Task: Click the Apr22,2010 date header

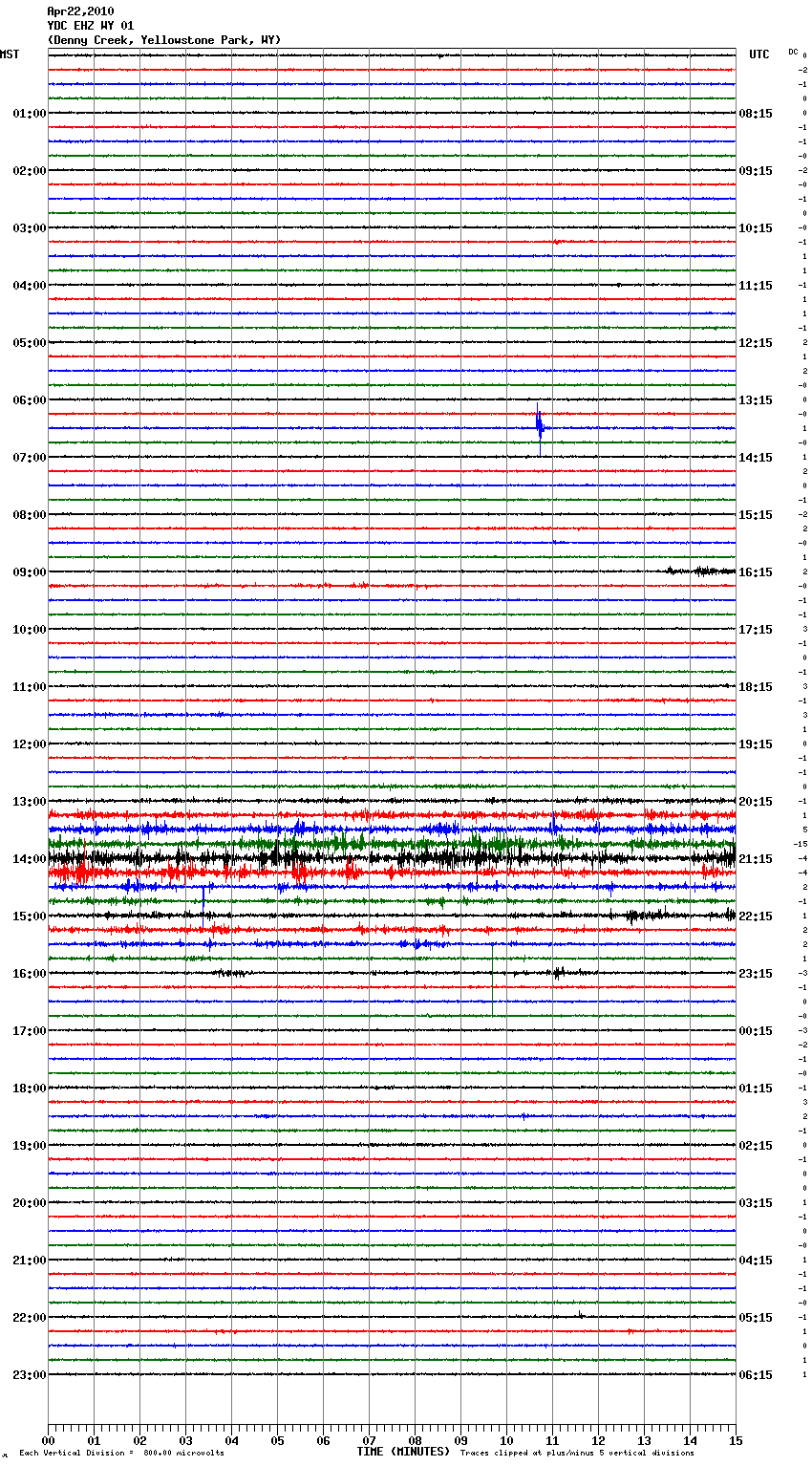Action: 80,11
